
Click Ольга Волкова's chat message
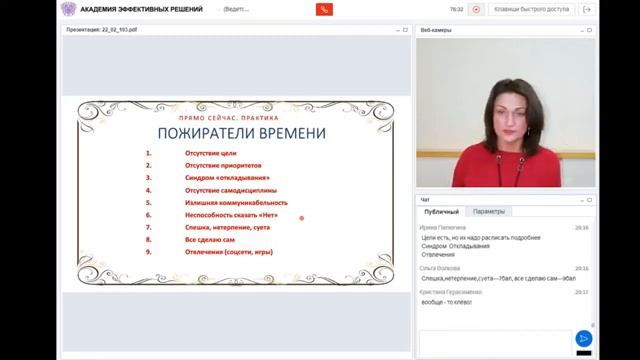(x=498, y=278)
